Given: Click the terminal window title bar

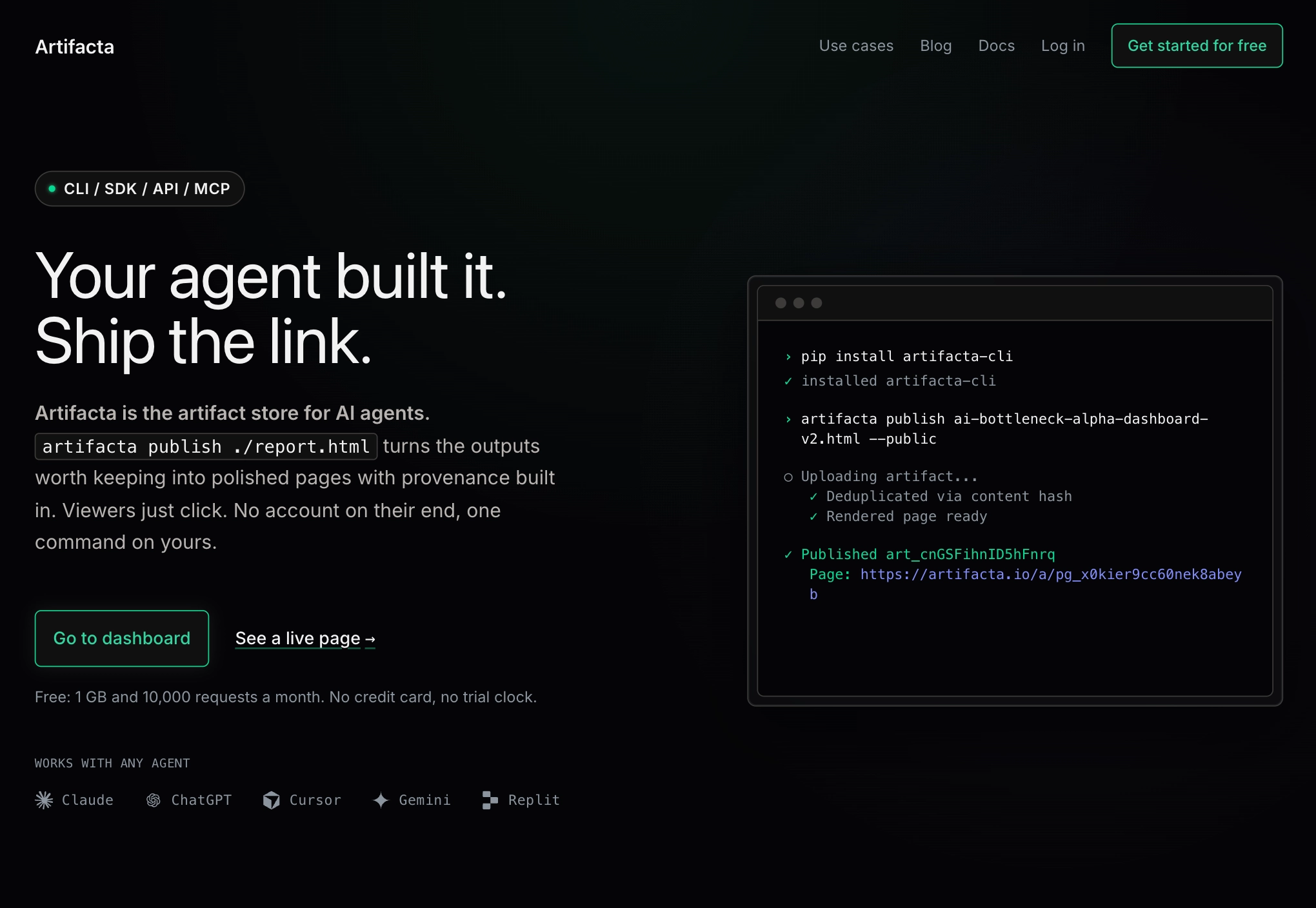Looking at the screenshot, I should [1015, 302].
